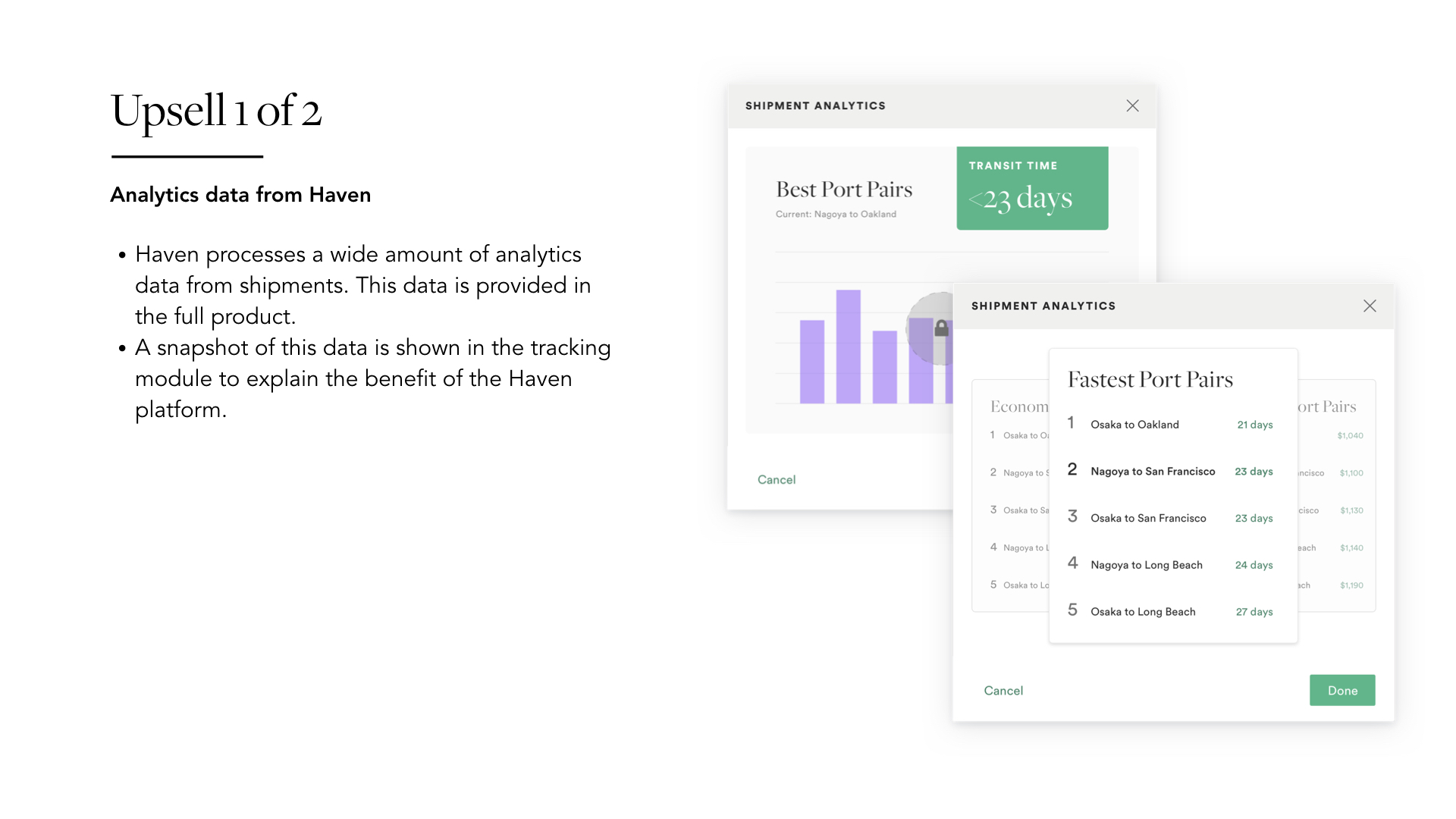Select the Transit Time green tile

coord(1031,188)
